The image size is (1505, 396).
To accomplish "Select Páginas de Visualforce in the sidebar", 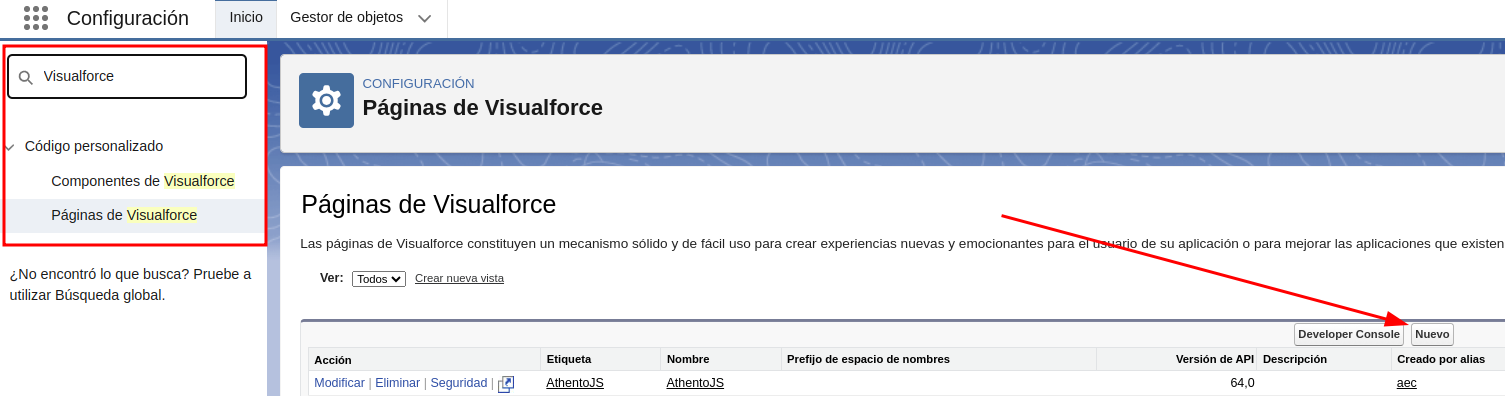I will [x=124, y=215].
